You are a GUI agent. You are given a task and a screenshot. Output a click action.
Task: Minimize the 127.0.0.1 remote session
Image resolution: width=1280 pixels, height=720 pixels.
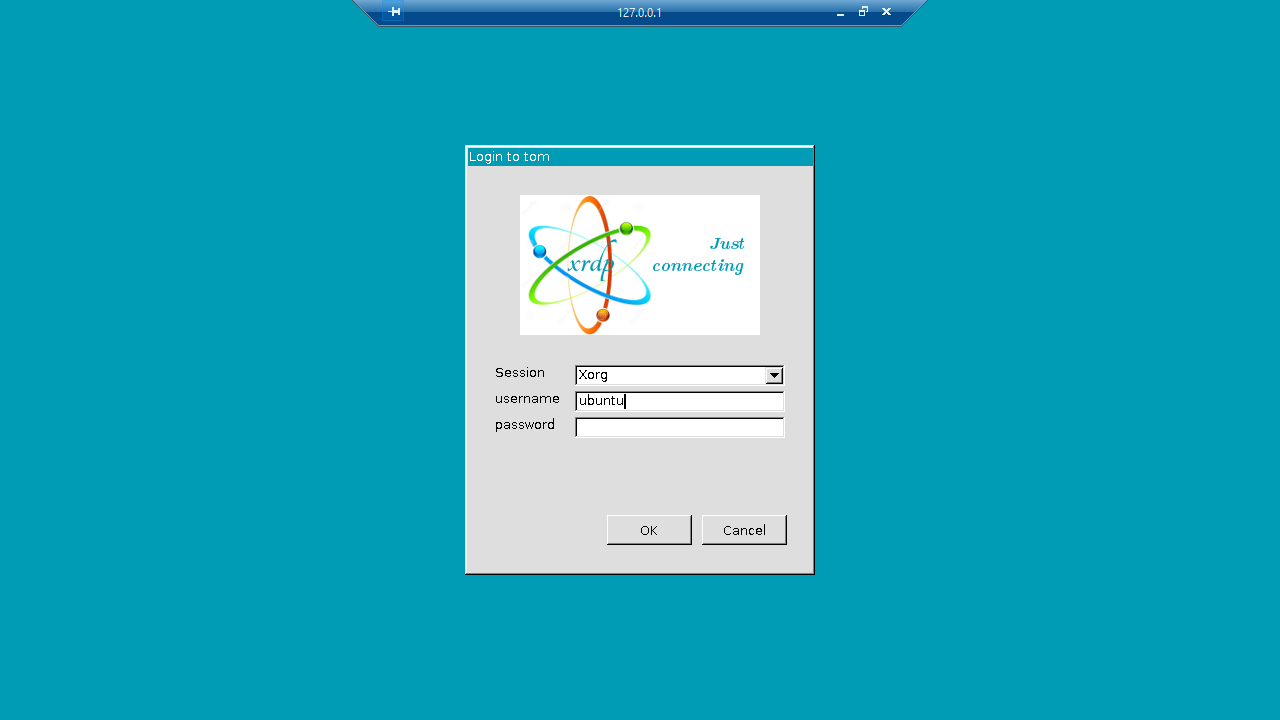tap(840, 13)
